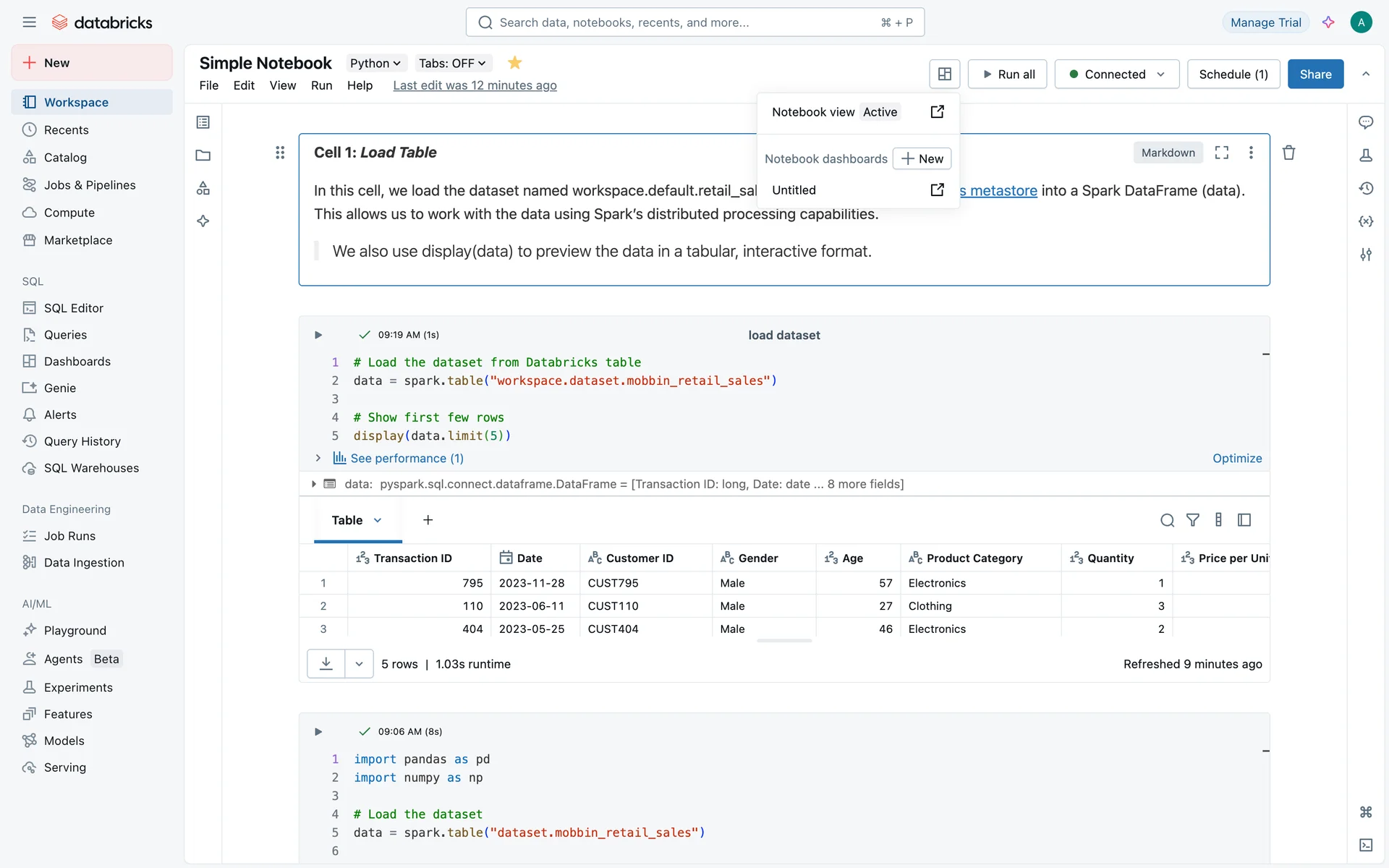Screen dimensions: 1389x868
Task: Click the filter icon in the results table toolbar
Action: point(1192,520)
